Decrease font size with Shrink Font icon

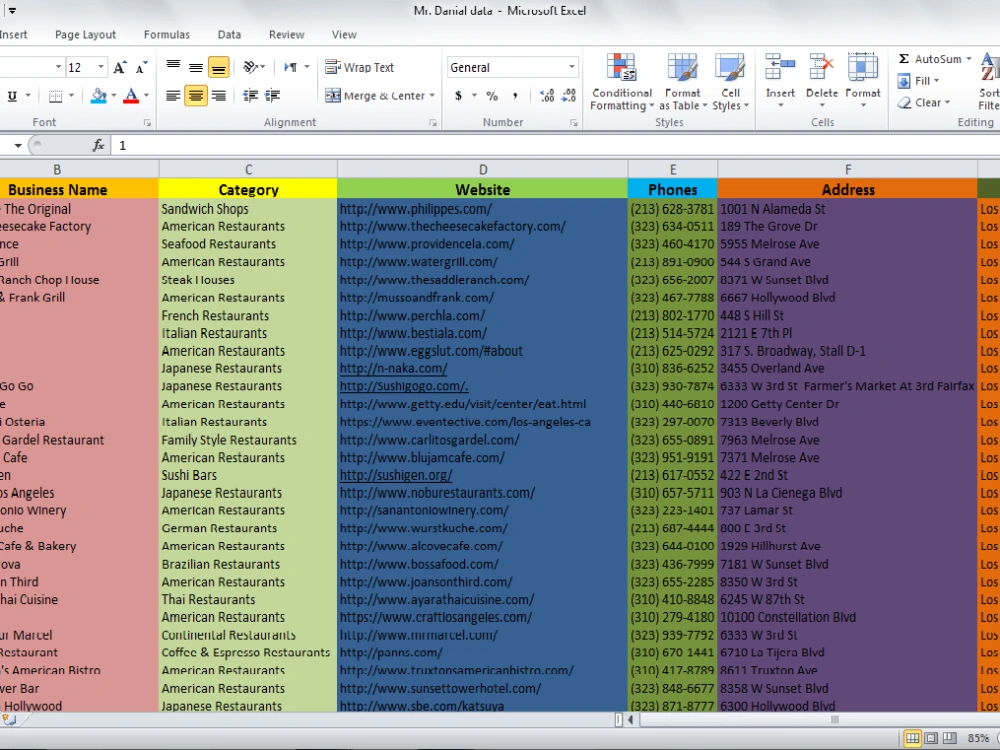click(142, 68)
